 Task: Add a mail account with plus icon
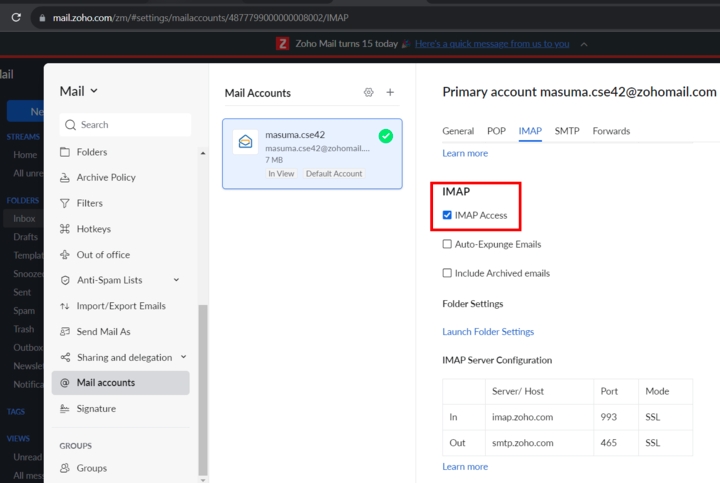[x=390, y=93]
